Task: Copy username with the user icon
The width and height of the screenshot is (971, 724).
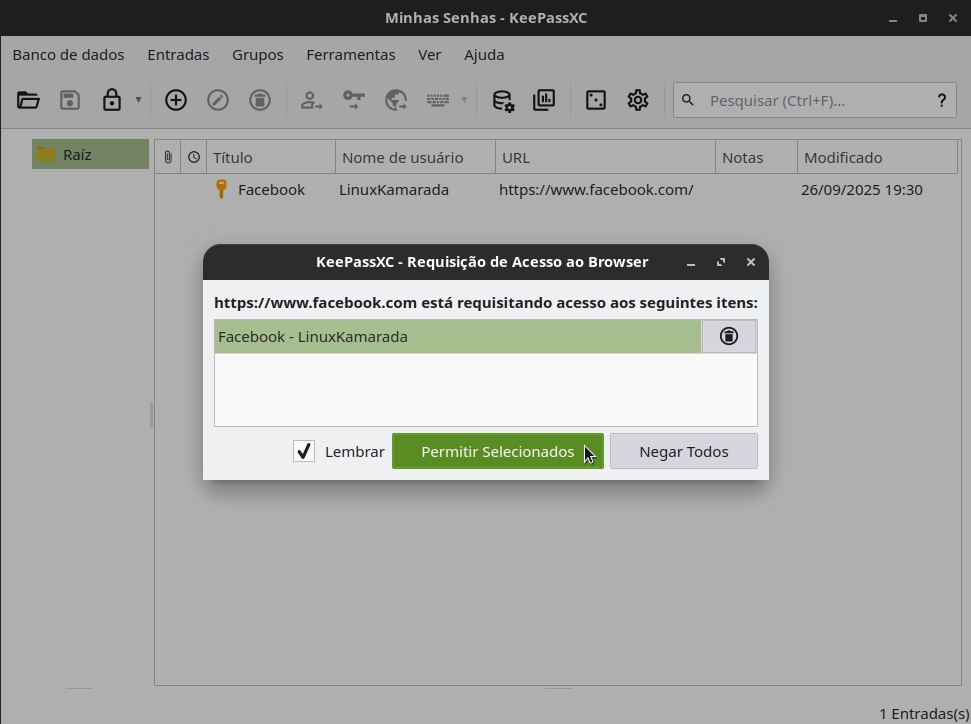Action: tap(311, 100)
